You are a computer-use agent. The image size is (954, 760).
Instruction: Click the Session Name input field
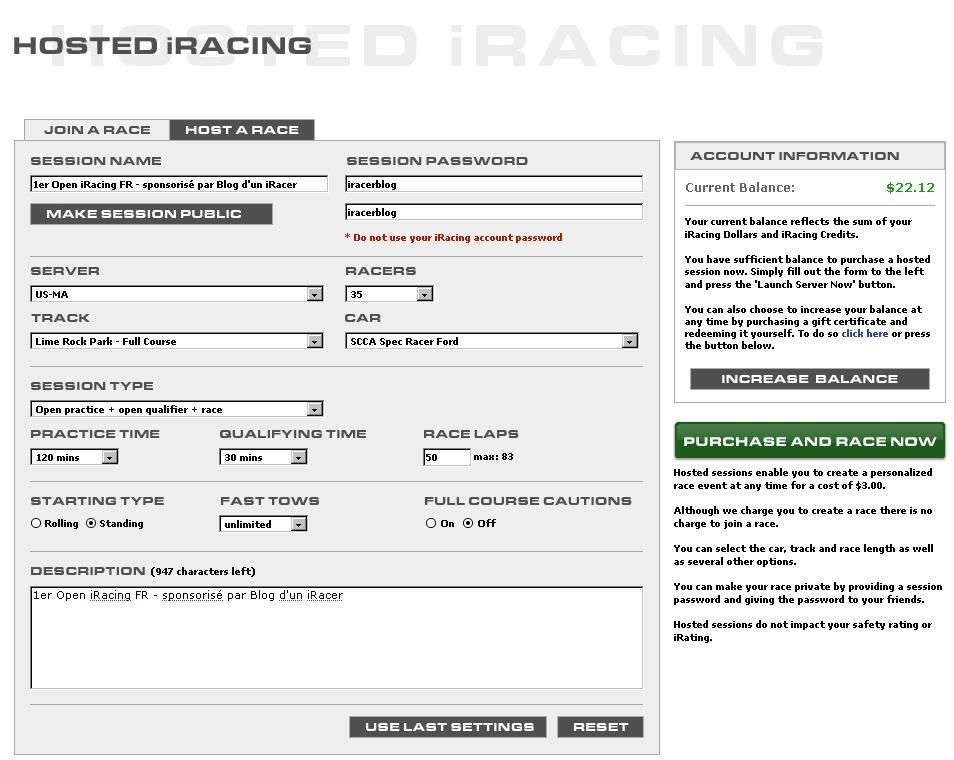(179, 184)
